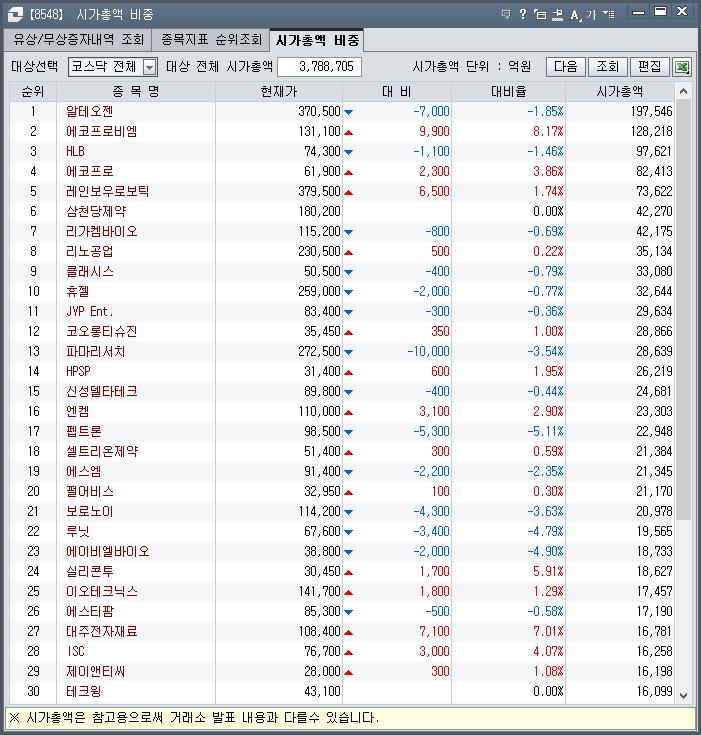Select stock 에이비엘바이오
The width and height of the screenshot is (701, 735).
[x=108, y=551]
